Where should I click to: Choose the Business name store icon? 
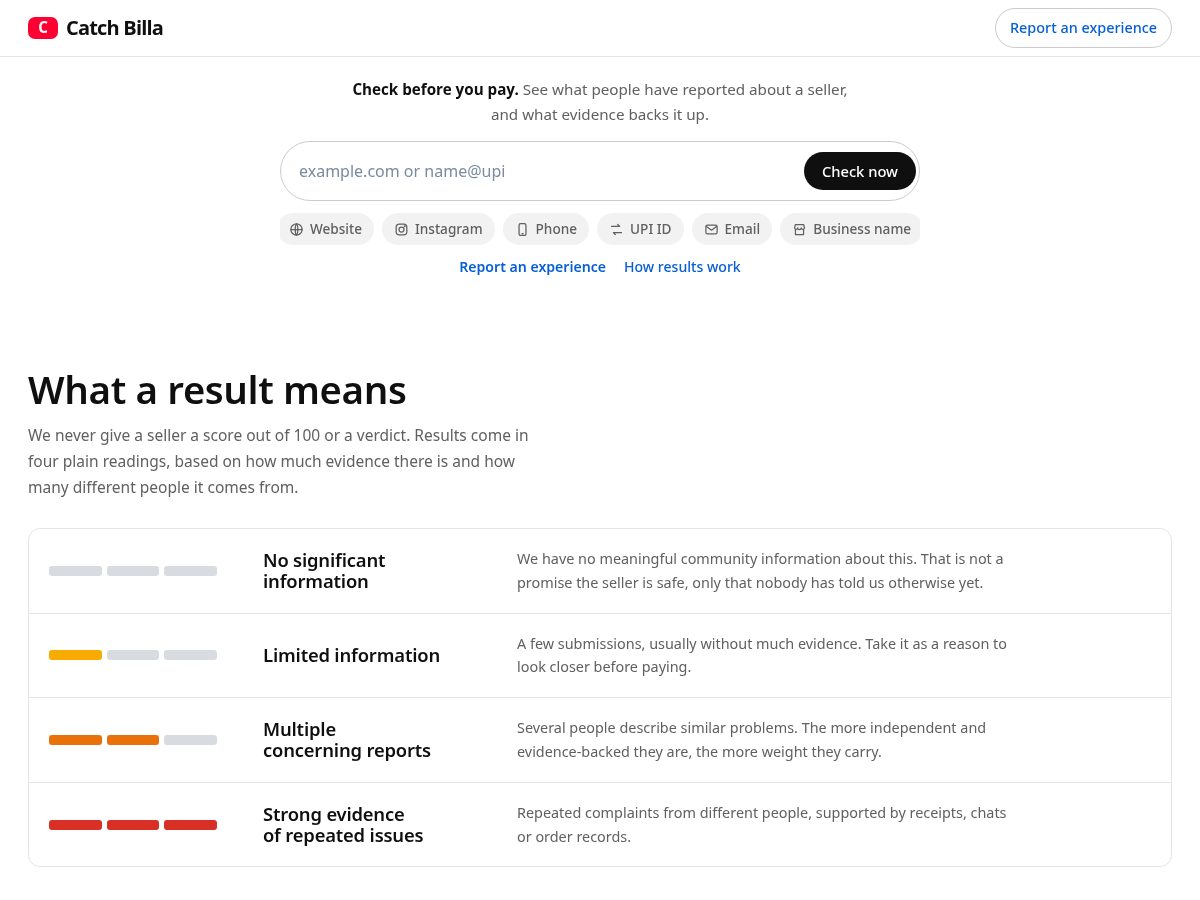click(799, 229)
